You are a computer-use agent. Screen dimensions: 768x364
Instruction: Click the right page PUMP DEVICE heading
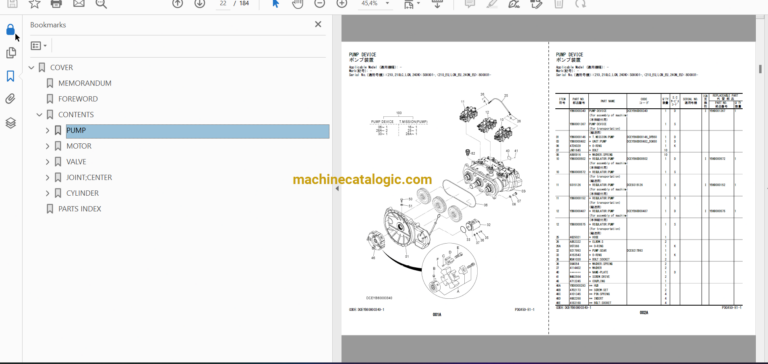point(569,54)
